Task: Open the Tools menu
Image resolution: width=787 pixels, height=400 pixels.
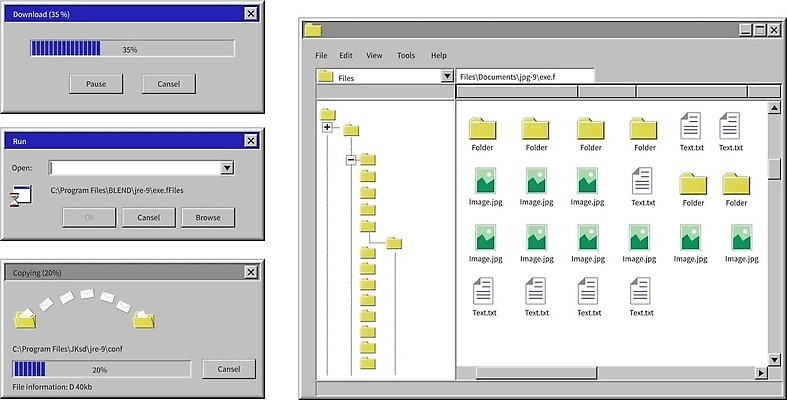Action: coord(405,55)
